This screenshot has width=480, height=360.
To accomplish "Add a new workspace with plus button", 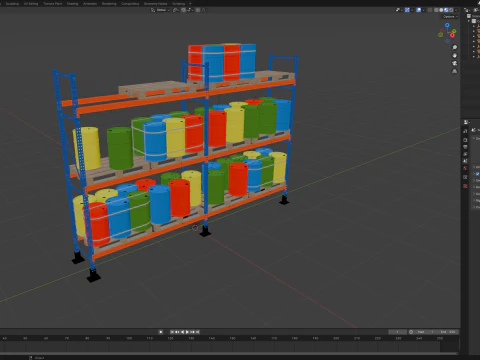I will (190, 4).
